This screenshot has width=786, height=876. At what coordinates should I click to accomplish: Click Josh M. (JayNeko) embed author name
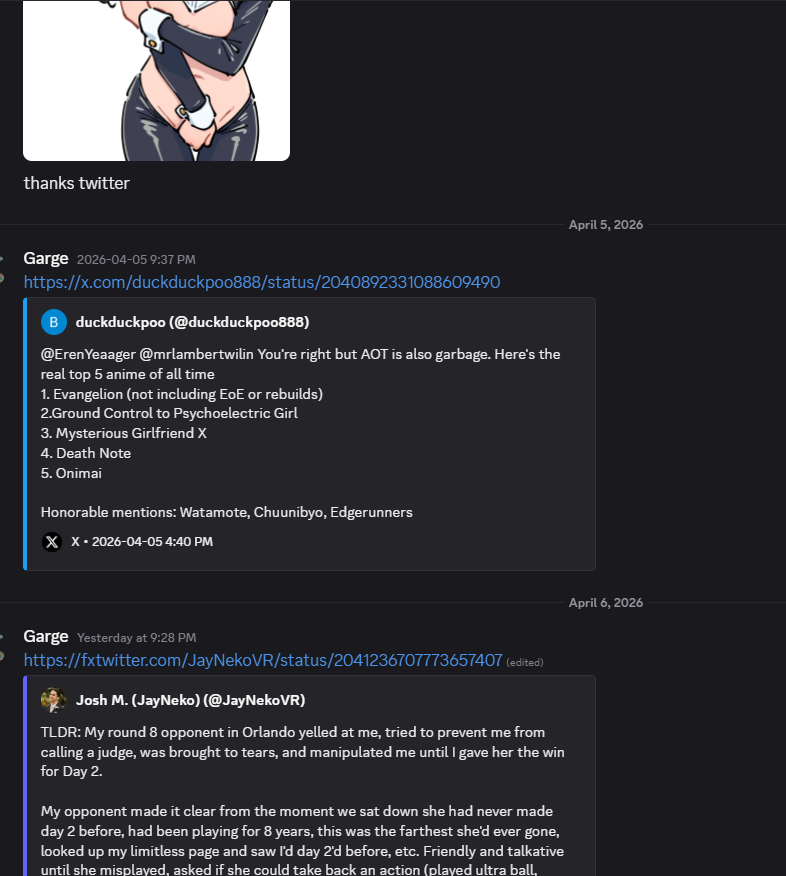[190, 700]
